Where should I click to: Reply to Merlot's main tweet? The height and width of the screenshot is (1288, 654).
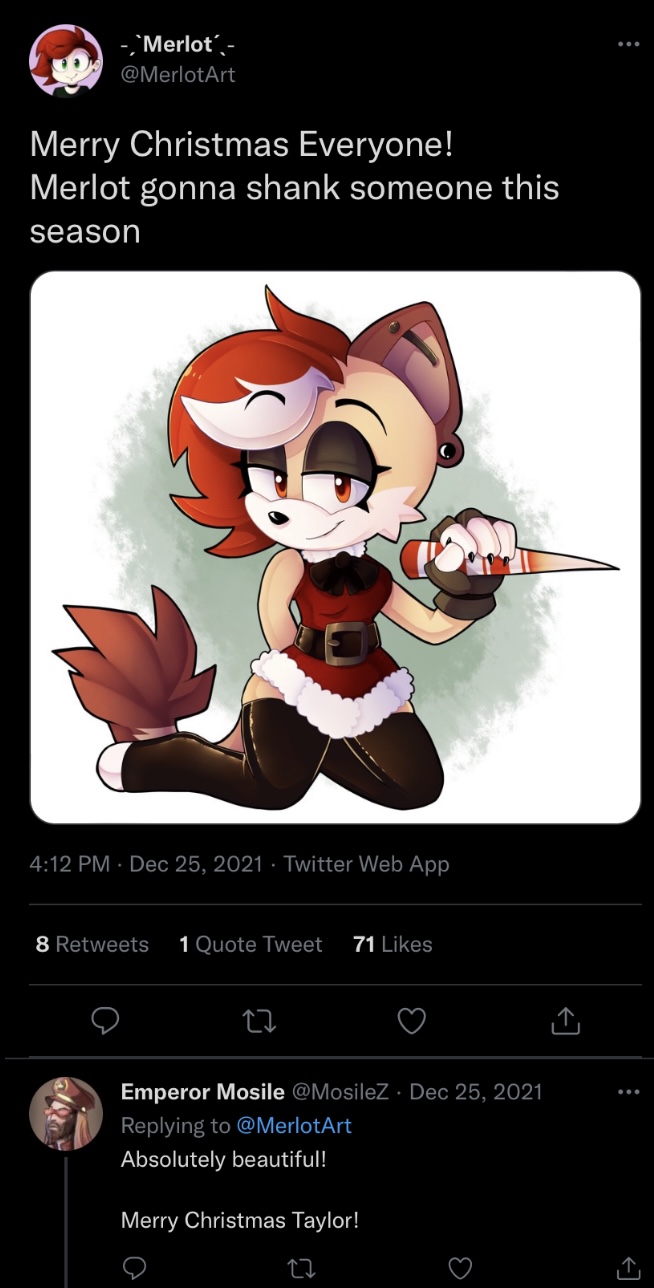click(x=105, y=1021)
